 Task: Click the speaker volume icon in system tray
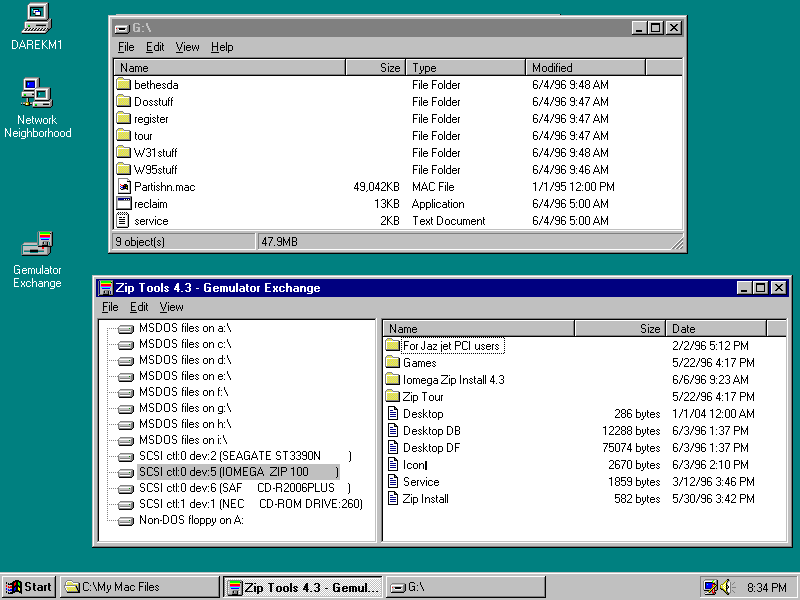point(726,587)
